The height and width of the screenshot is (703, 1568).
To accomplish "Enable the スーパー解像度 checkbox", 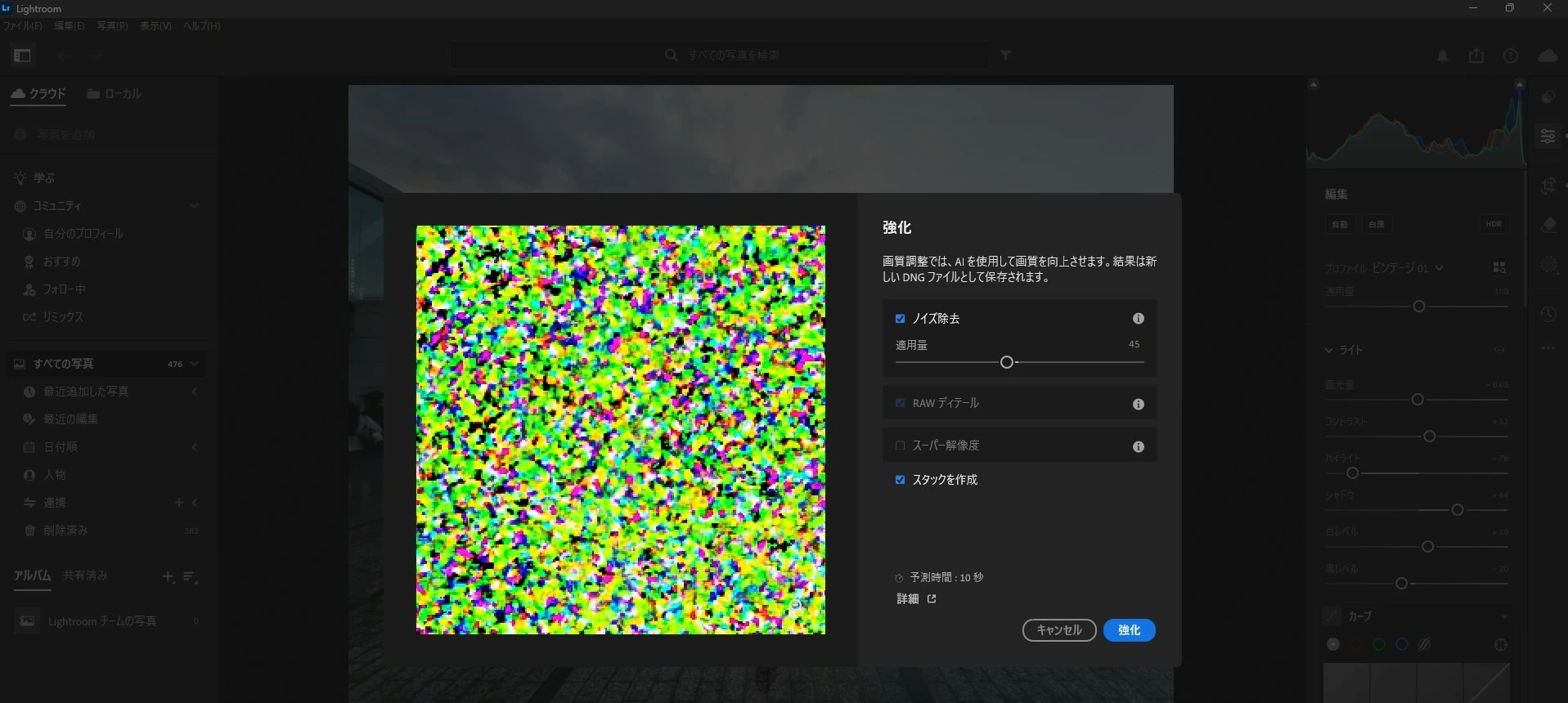I will pos(900,446).
